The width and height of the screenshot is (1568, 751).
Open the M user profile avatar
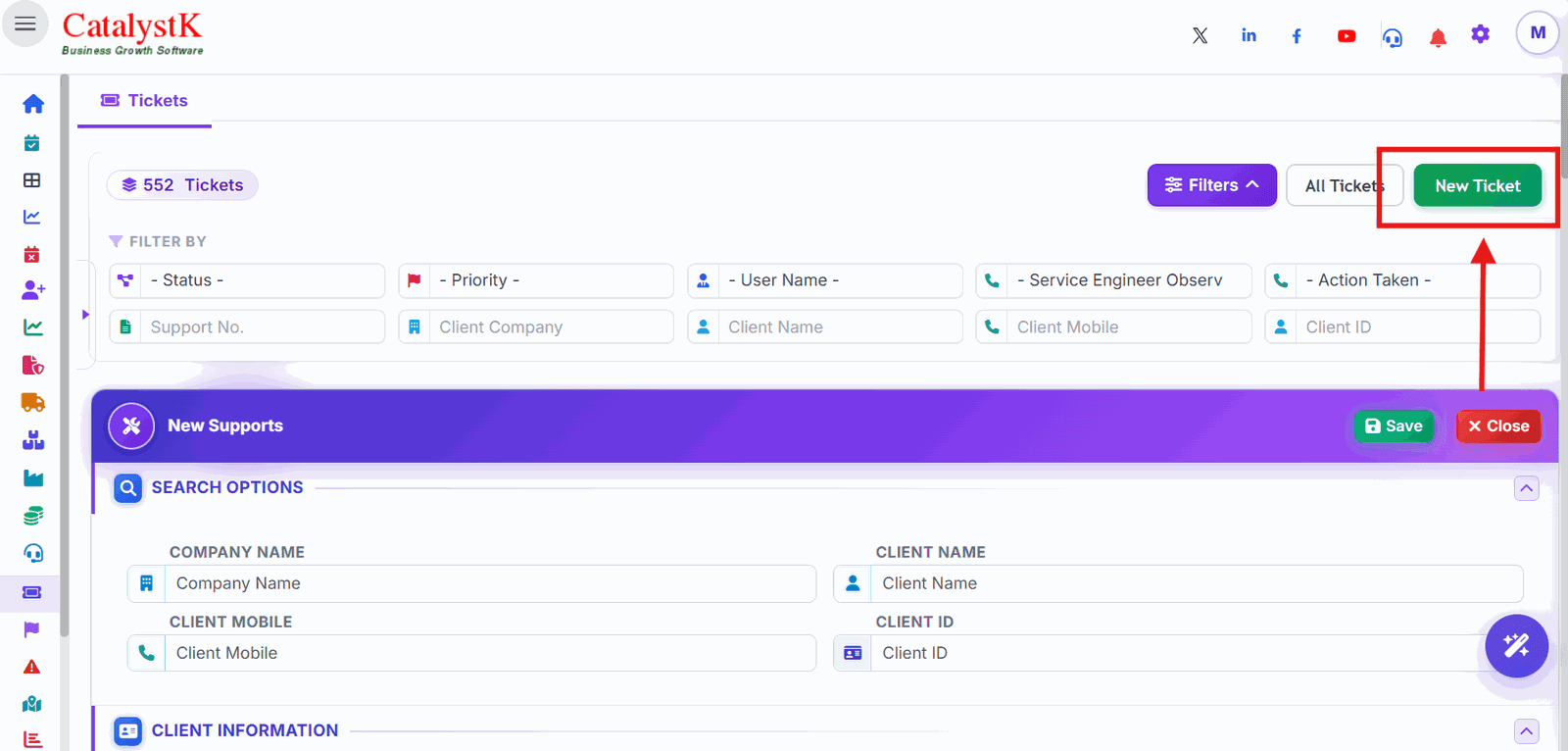(x=1538, y=32)
